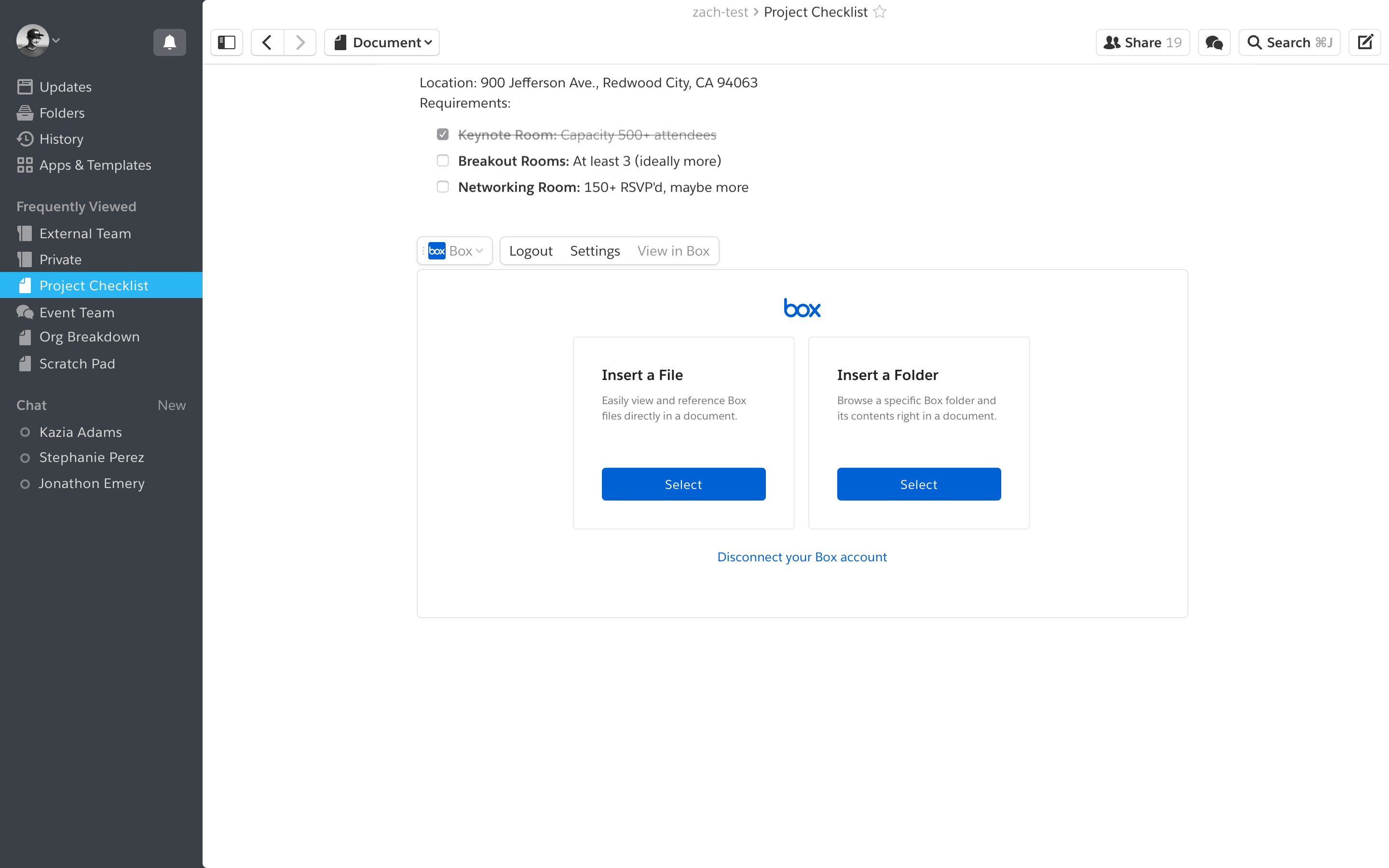Open the Document dropdown menu
The width and height of the screenshot is (1389, 868).
point(382,42)
